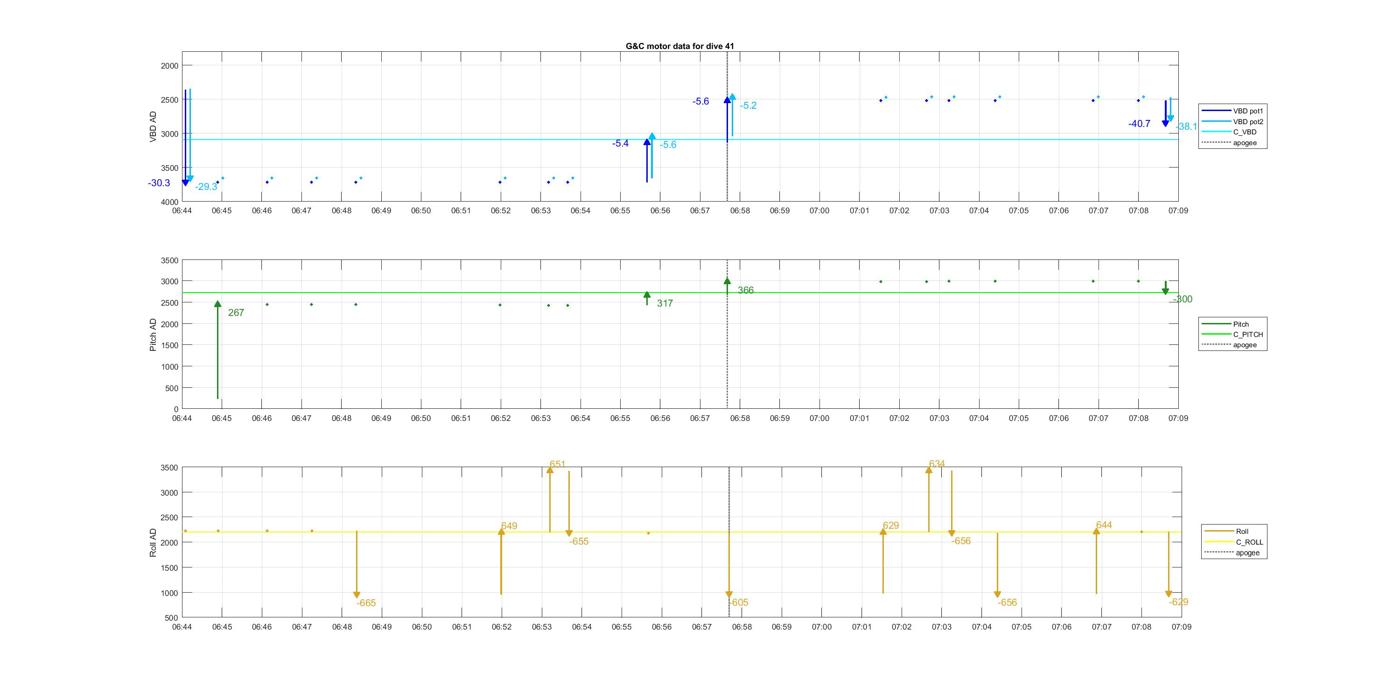
Task: Click the dark blue '-5.4' data label
Action: tap(621, 144)
